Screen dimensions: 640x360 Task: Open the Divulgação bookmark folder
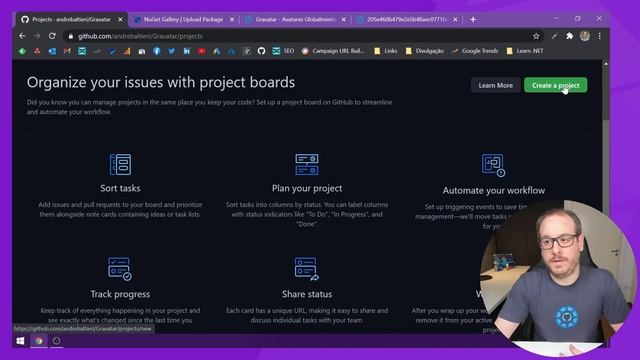point(424,51)
